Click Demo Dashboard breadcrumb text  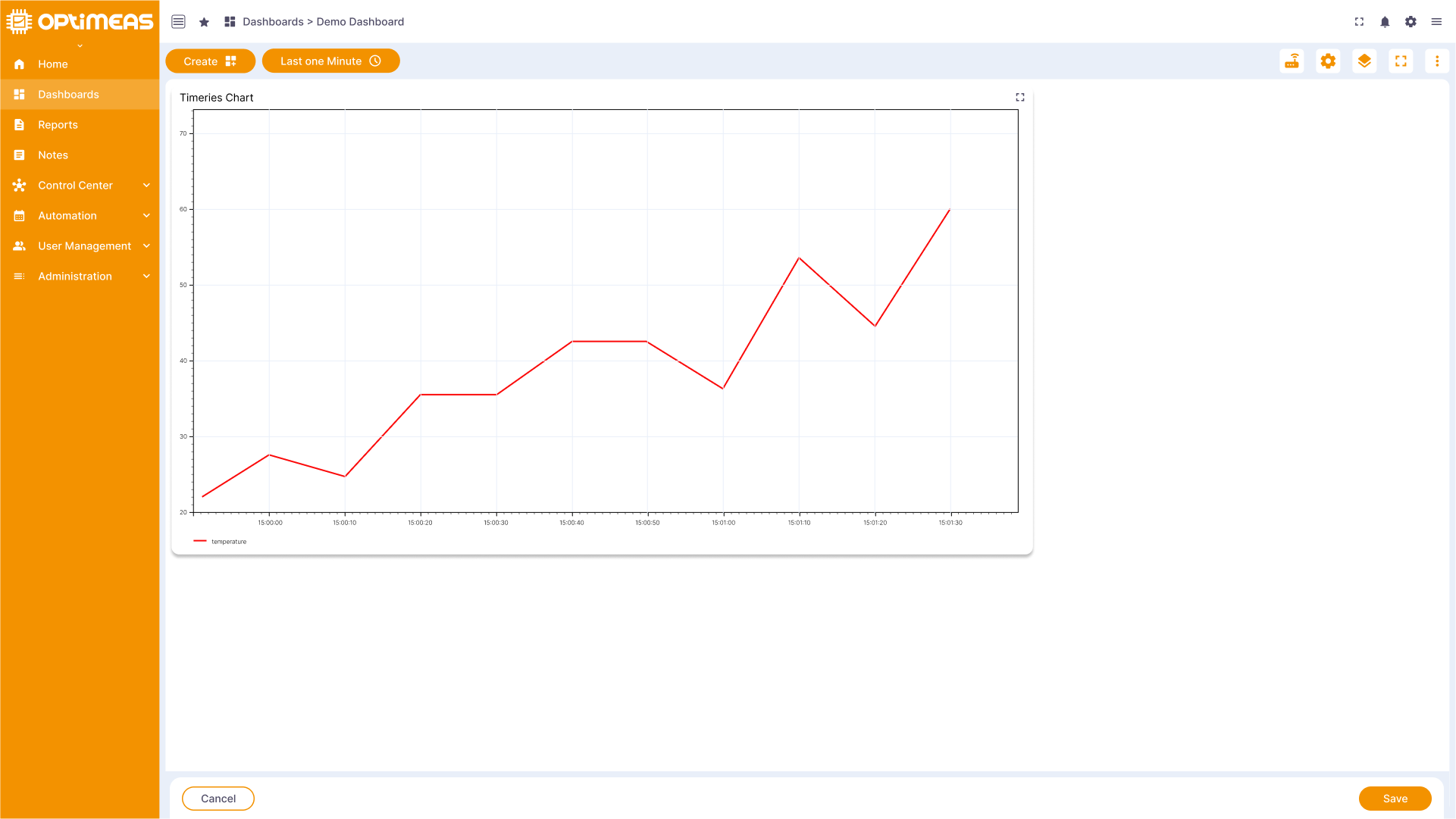click(x=360, y=22)
